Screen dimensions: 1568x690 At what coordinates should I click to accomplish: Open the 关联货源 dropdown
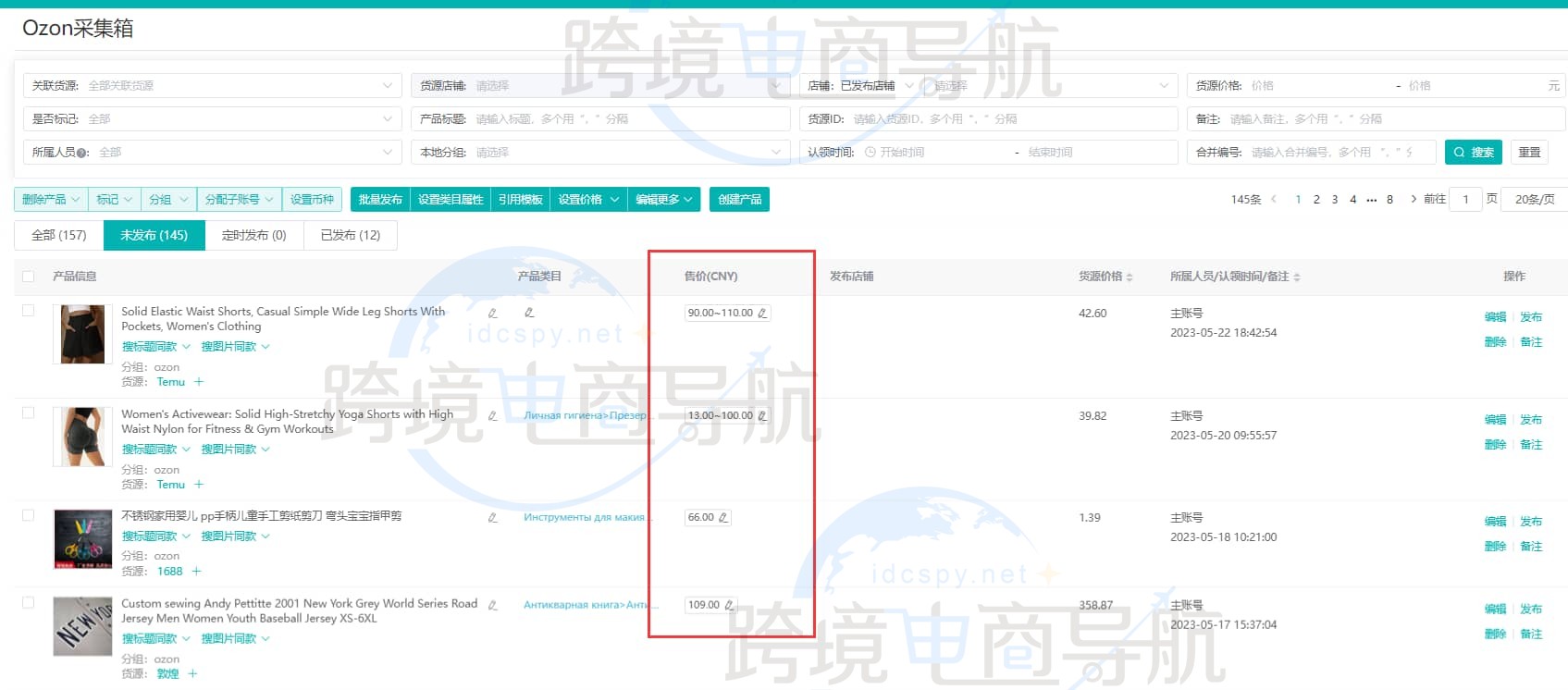point(213,85)
